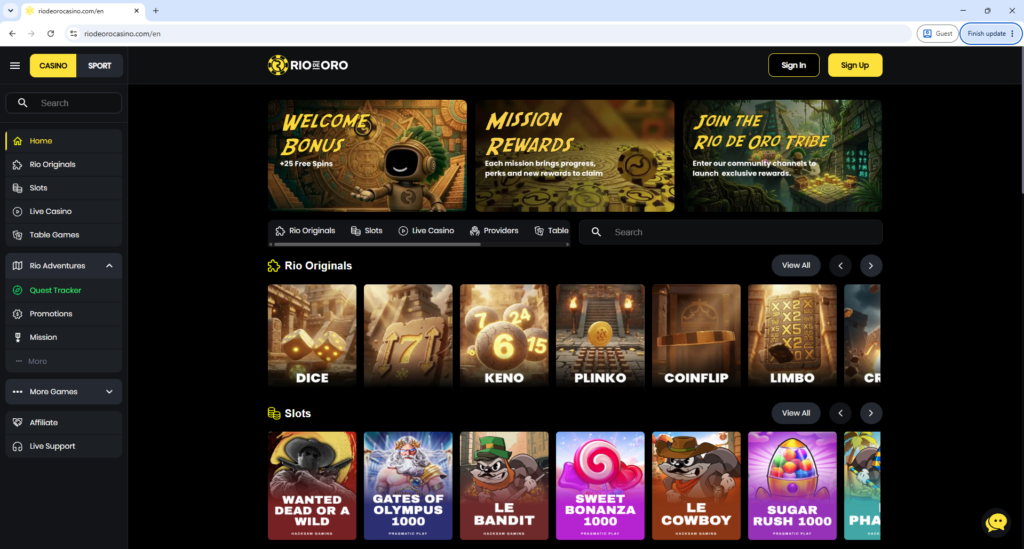This screenshot has height=549, width=1024.
Task: Click the Slots sidebar icon
Action: pos(18,188)
